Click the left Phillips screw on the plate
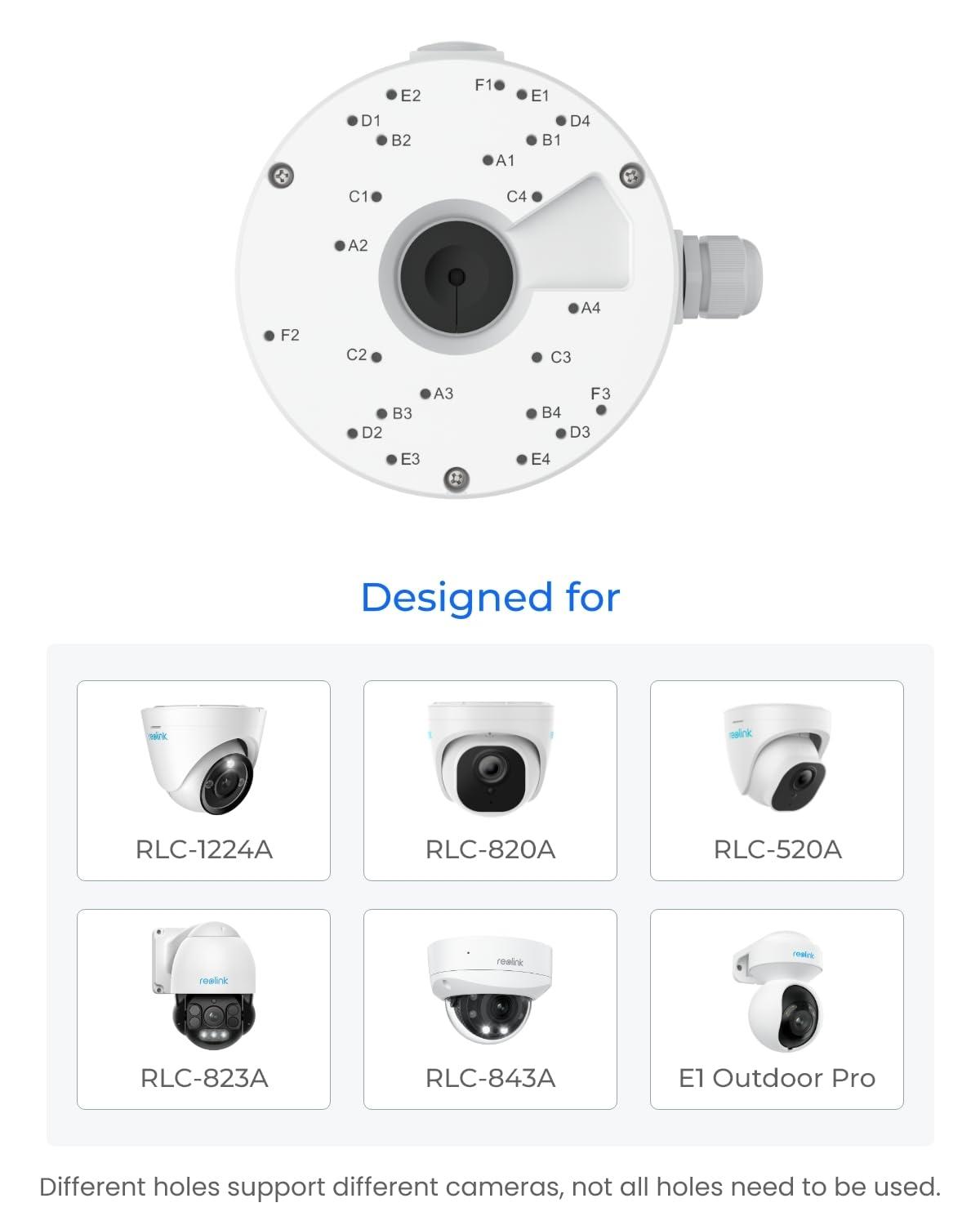 [282, 176]
